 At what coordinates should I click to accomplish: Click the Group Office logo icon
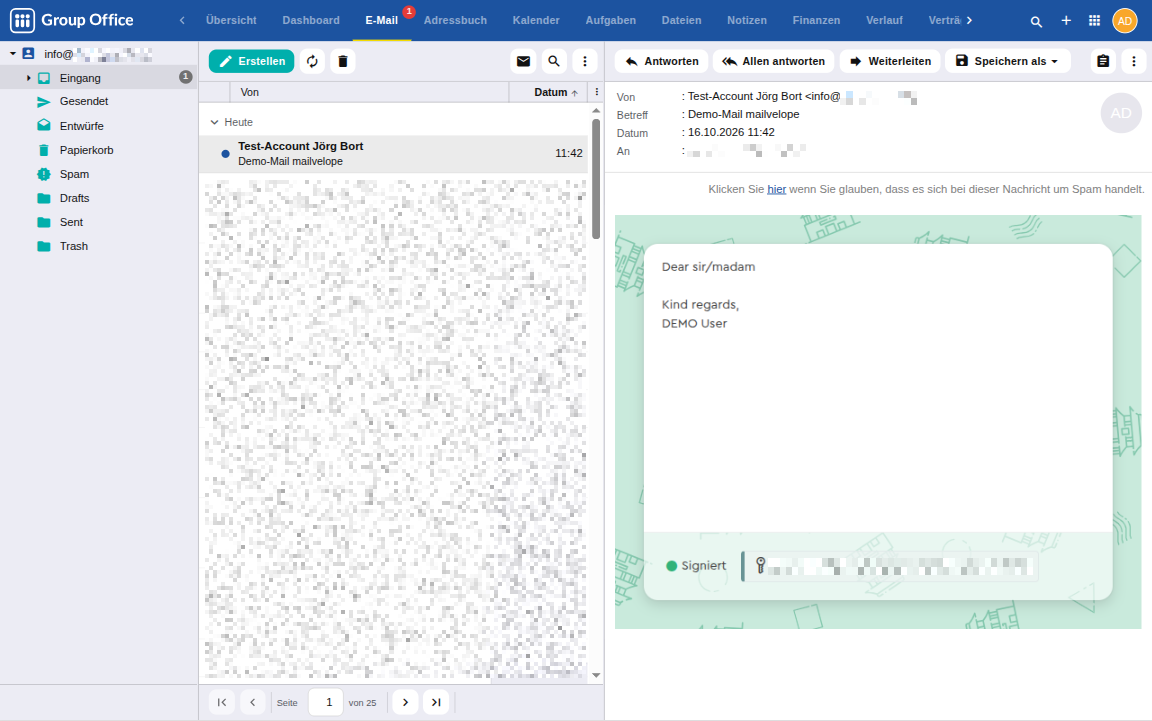click(x=22, y=20)
